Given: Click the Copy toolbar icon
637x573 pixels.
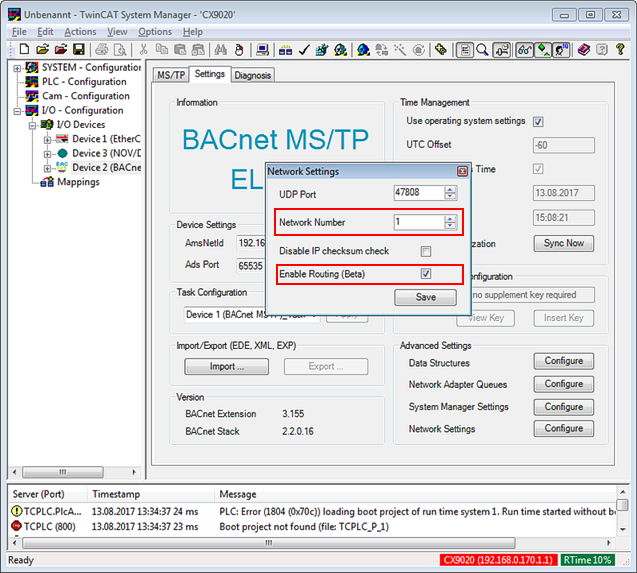Looking at the screenshot, I should coord(162,50).
